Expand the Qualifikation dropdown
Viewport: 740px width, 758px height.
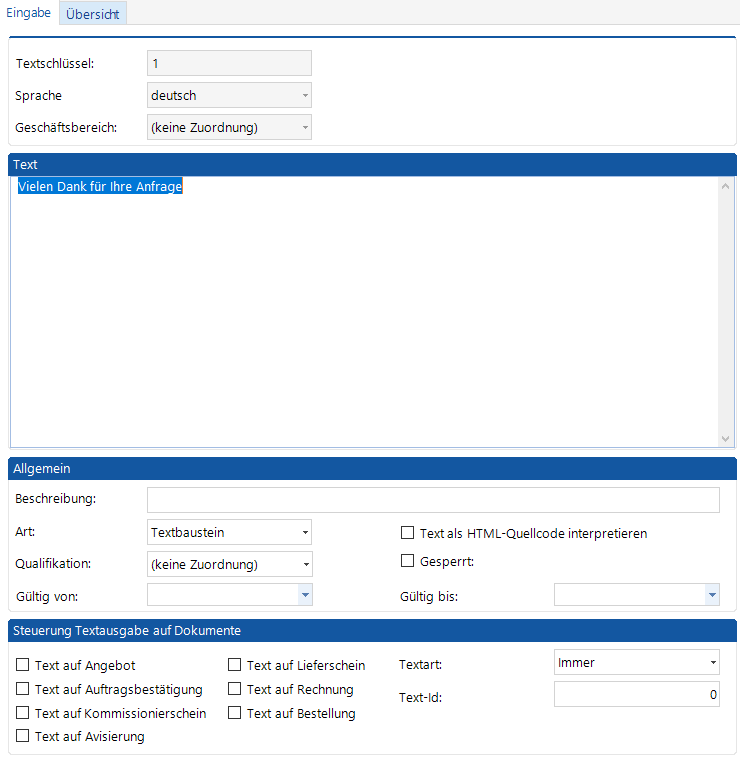[x=230, y=564]
